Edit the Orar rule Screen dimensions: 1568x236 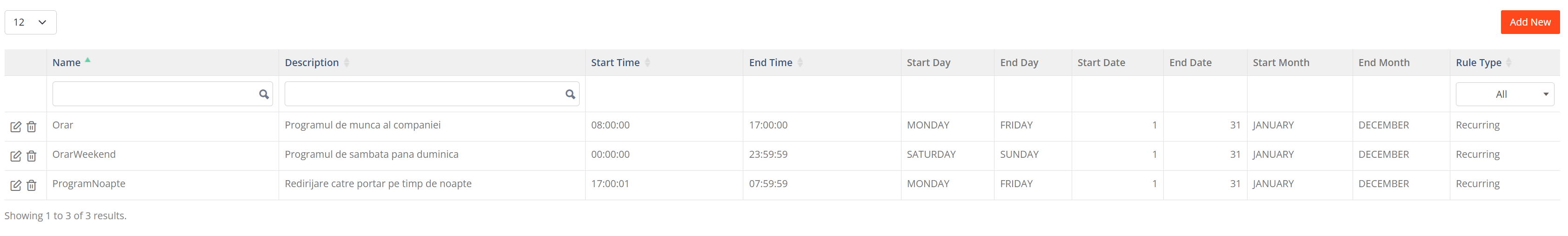(16, 127)
